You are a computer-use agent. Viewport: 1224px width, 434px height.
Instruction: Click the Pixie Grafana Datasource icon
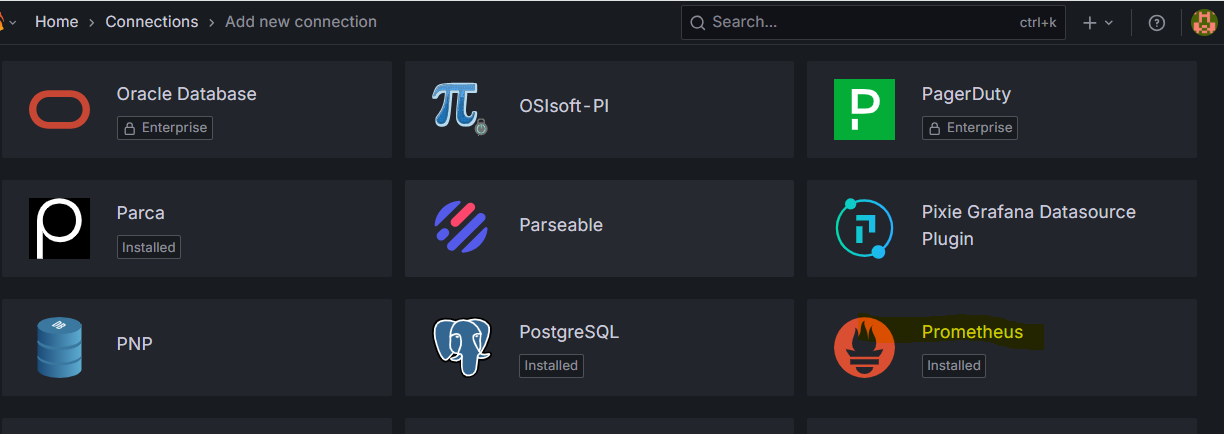[863, 228]
